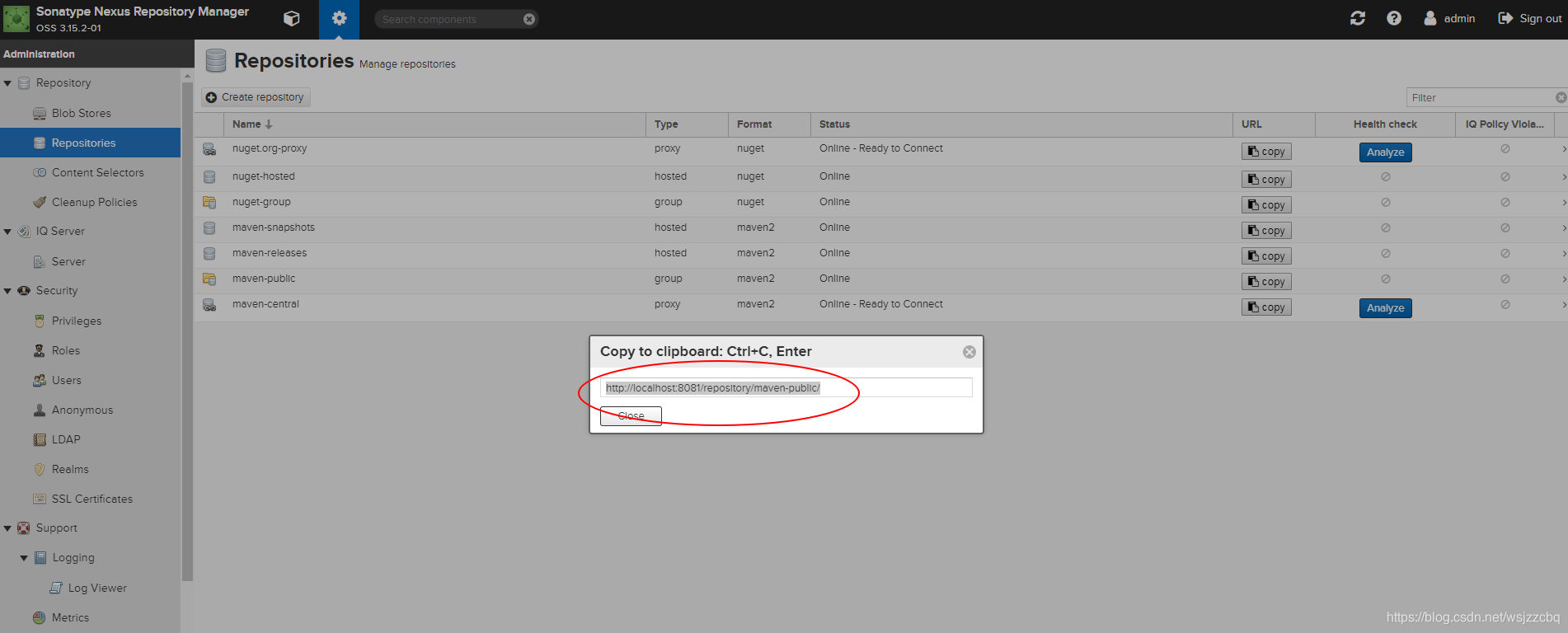The image size is (1568, 633).
Task: Clear the Search components field
Action: click(x=529, y=19)
